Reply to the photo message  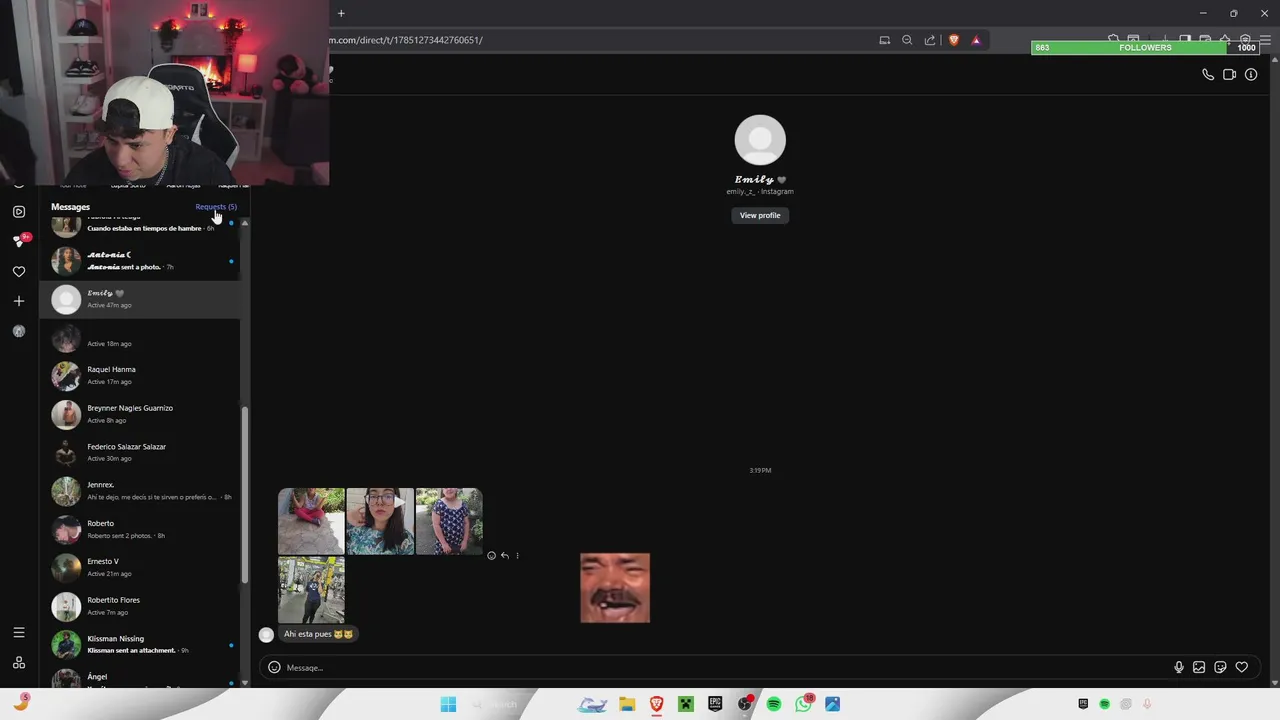click(x=505, y=556)
